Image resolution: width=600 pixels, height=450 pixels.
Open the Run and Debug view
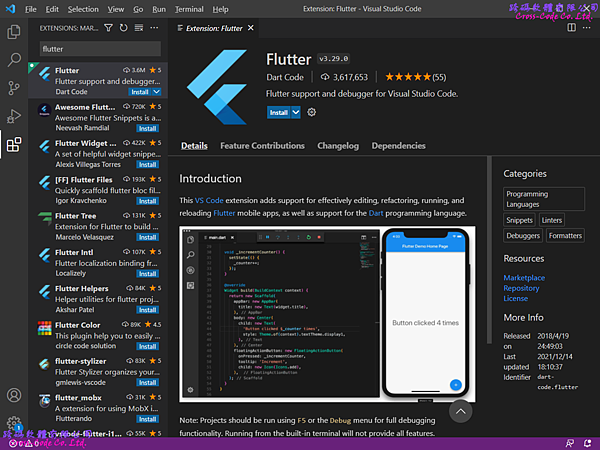pos(14,116)
